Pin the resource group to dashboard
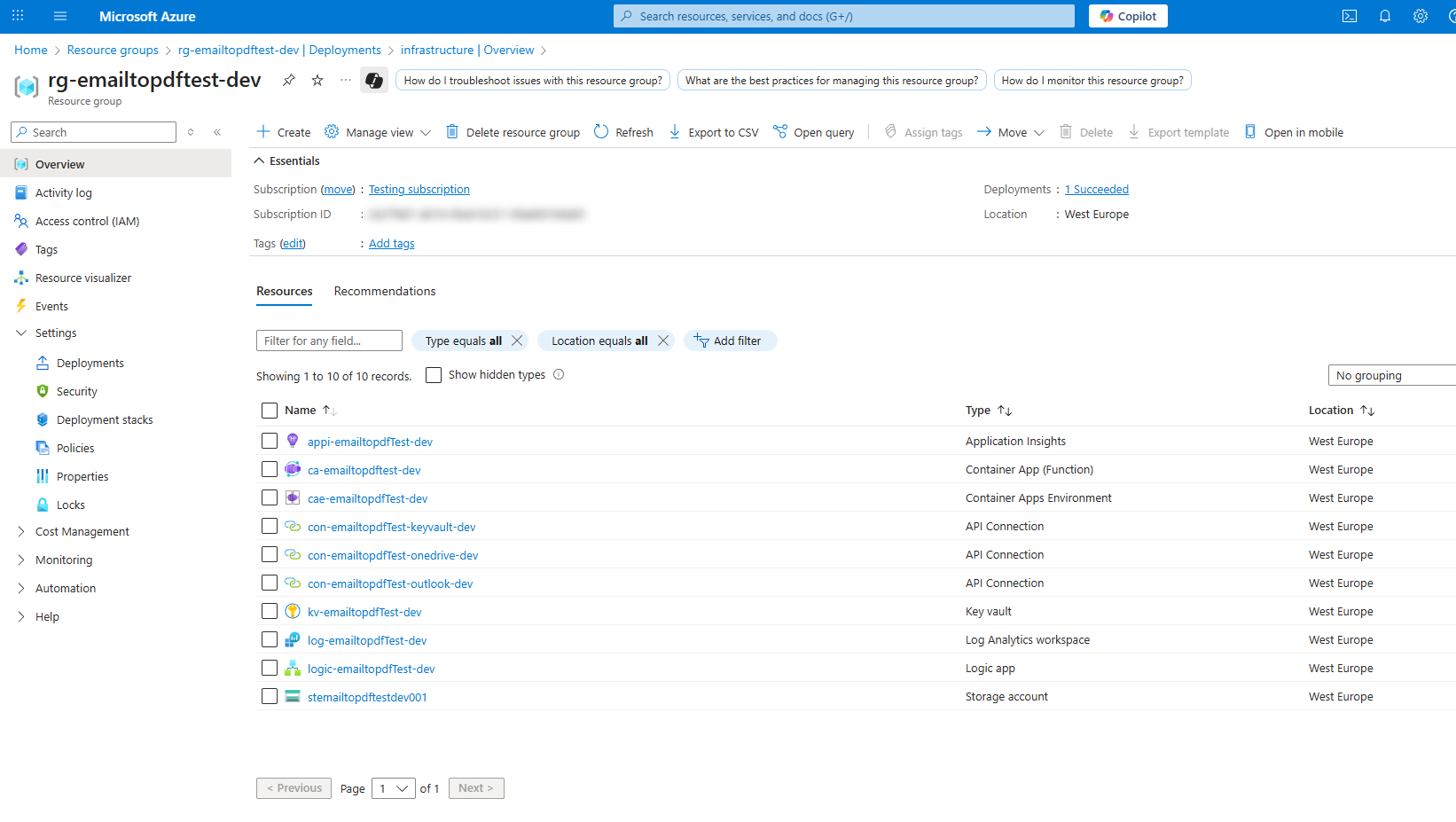 (x=289, y=80)
